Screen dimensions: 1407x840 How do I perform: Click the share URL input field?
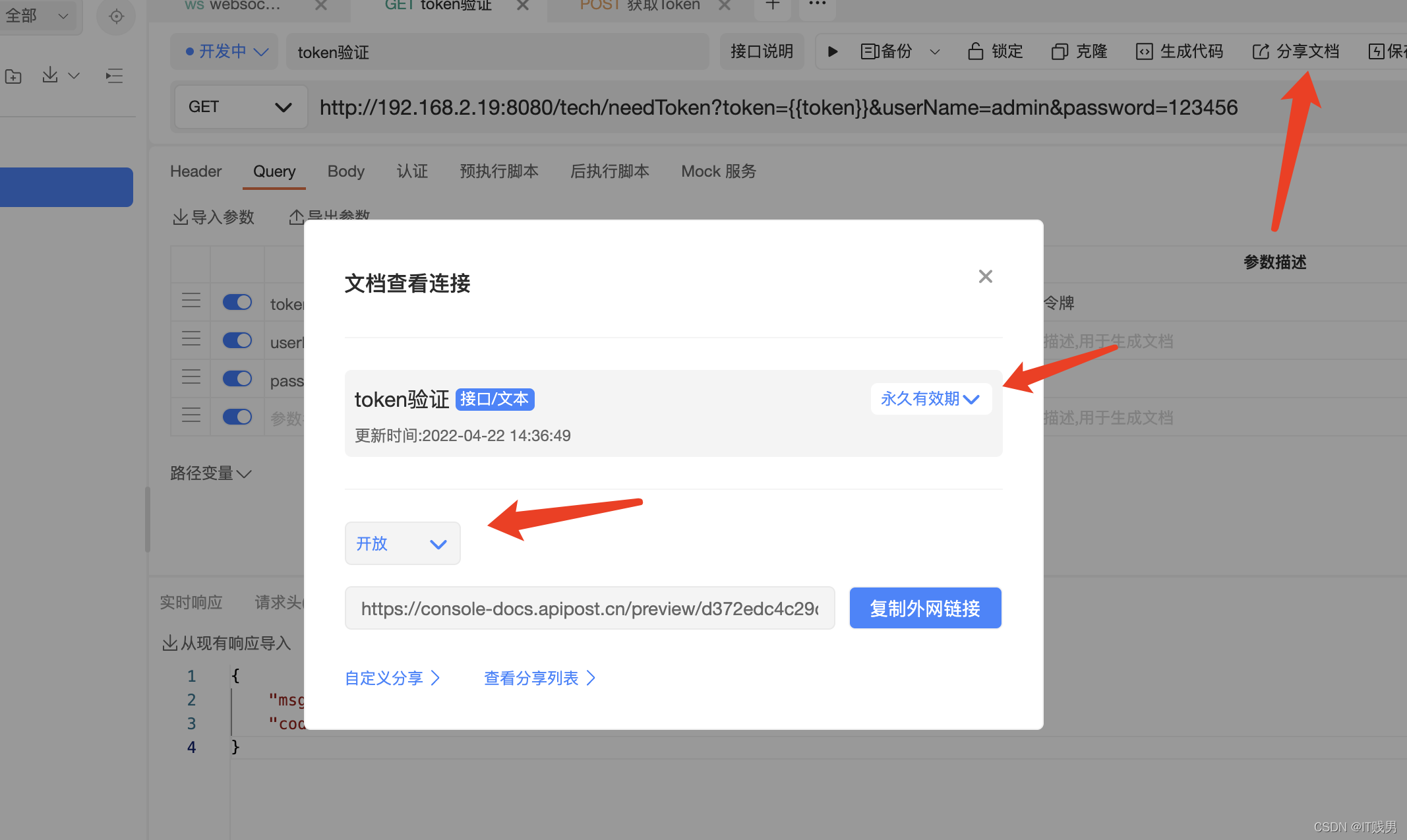(589, 608)
